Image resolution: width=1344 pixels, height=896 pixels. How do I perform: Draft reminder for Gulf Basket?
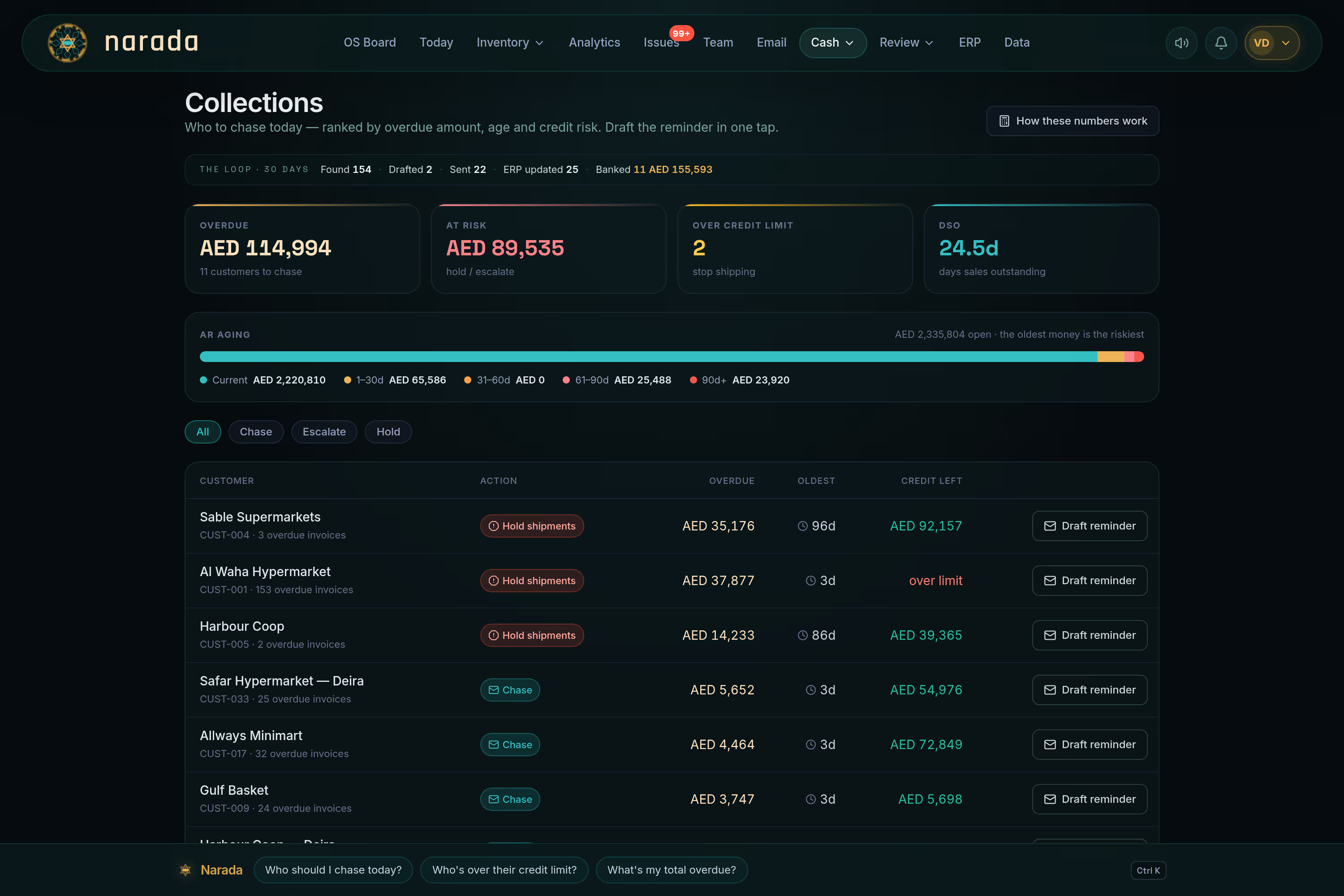pos(1089,799)
